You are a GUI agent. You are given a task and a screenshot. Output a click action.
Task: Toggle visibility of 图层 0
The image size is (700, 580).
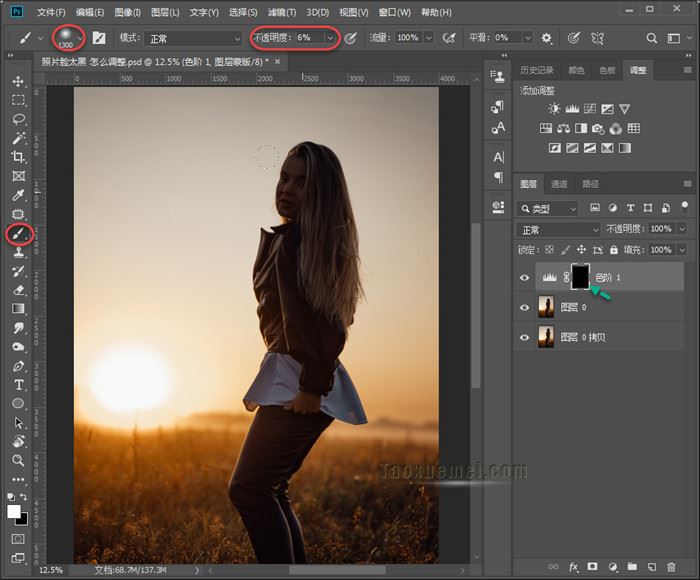coord(525,308)
